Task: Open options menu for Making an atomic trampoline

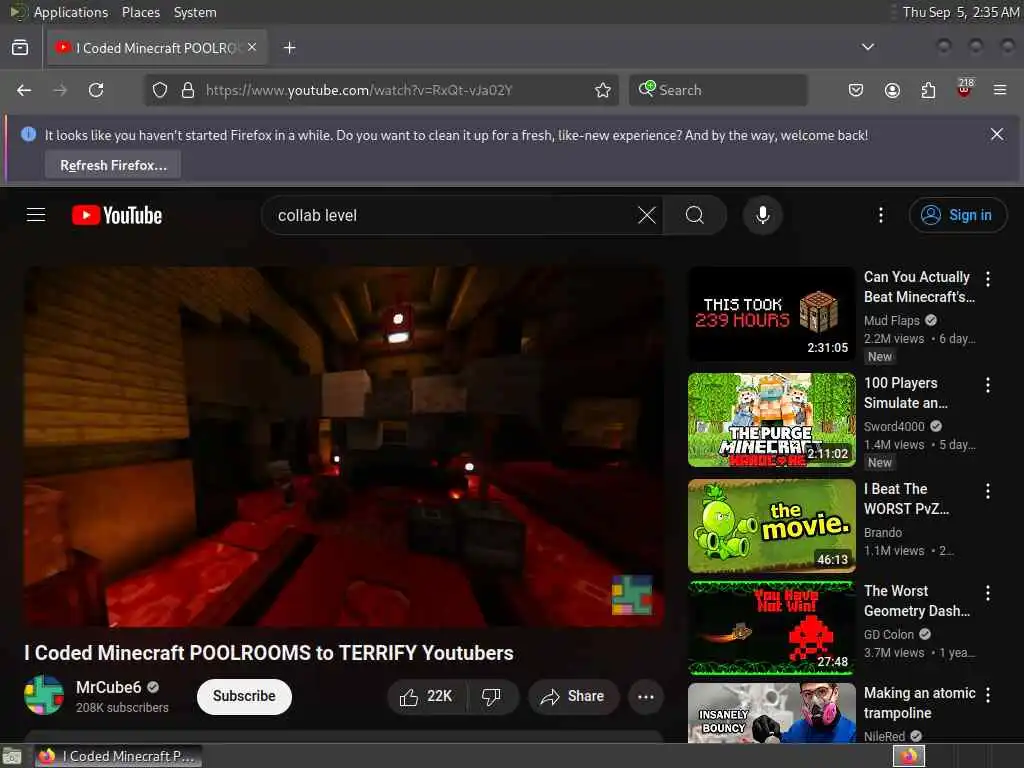Action: pos(987,695)
